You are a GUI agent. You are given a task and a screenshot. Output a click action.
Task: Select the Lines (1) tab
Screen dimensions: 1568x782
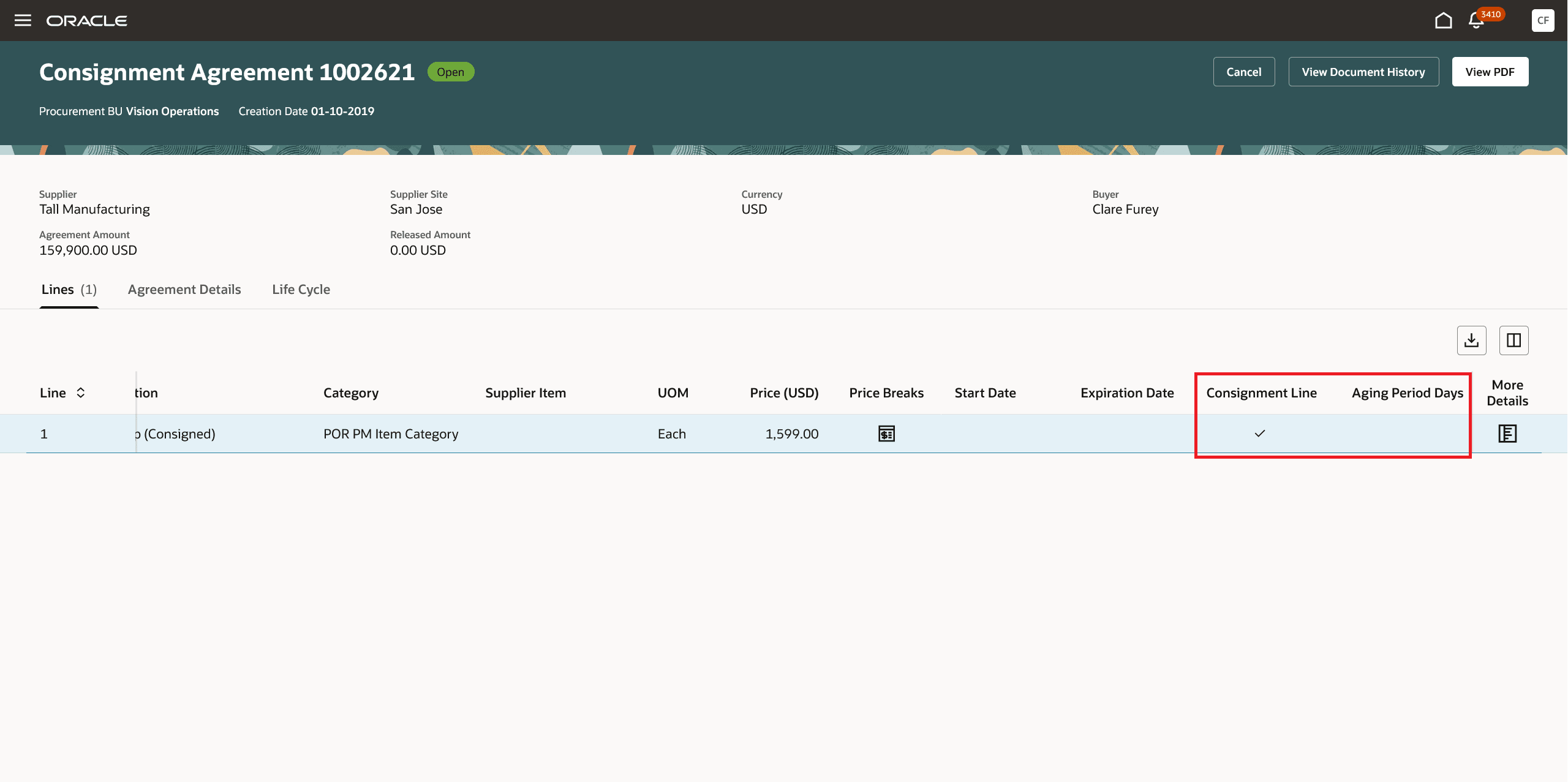pos(69,290)
